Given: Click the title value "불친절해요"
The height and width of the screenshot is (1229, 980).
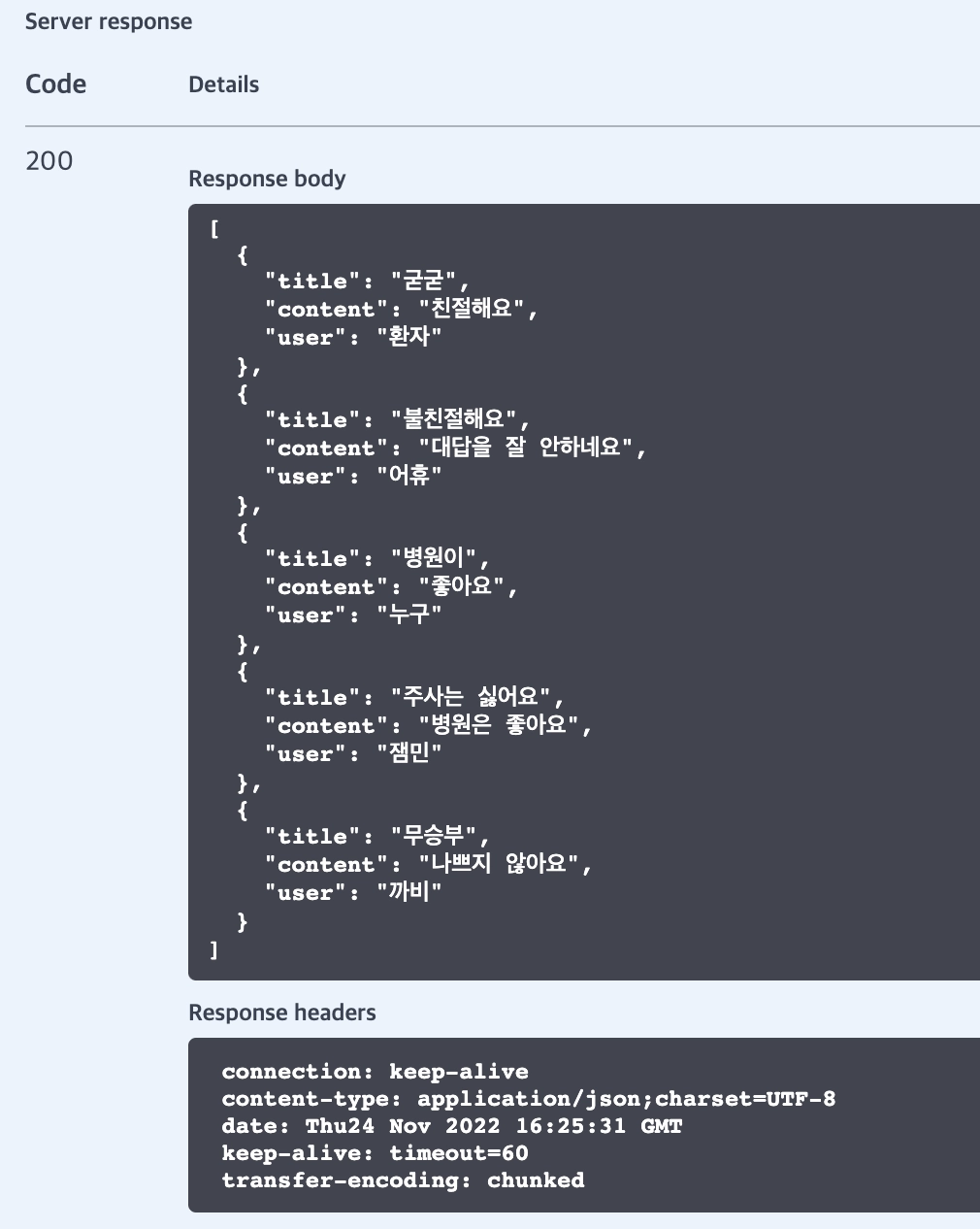Looking at the screenshot, I should click(x=457, y=420).
